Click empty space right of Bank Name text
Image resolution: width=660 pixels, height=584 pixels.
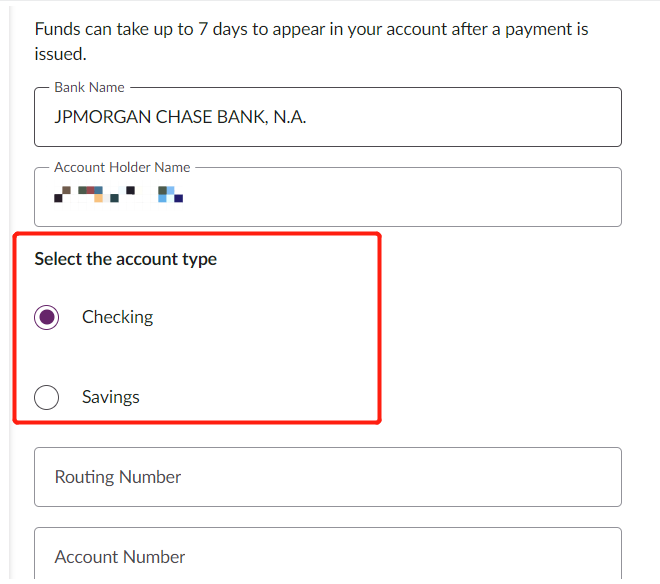[x=470, y=117]
